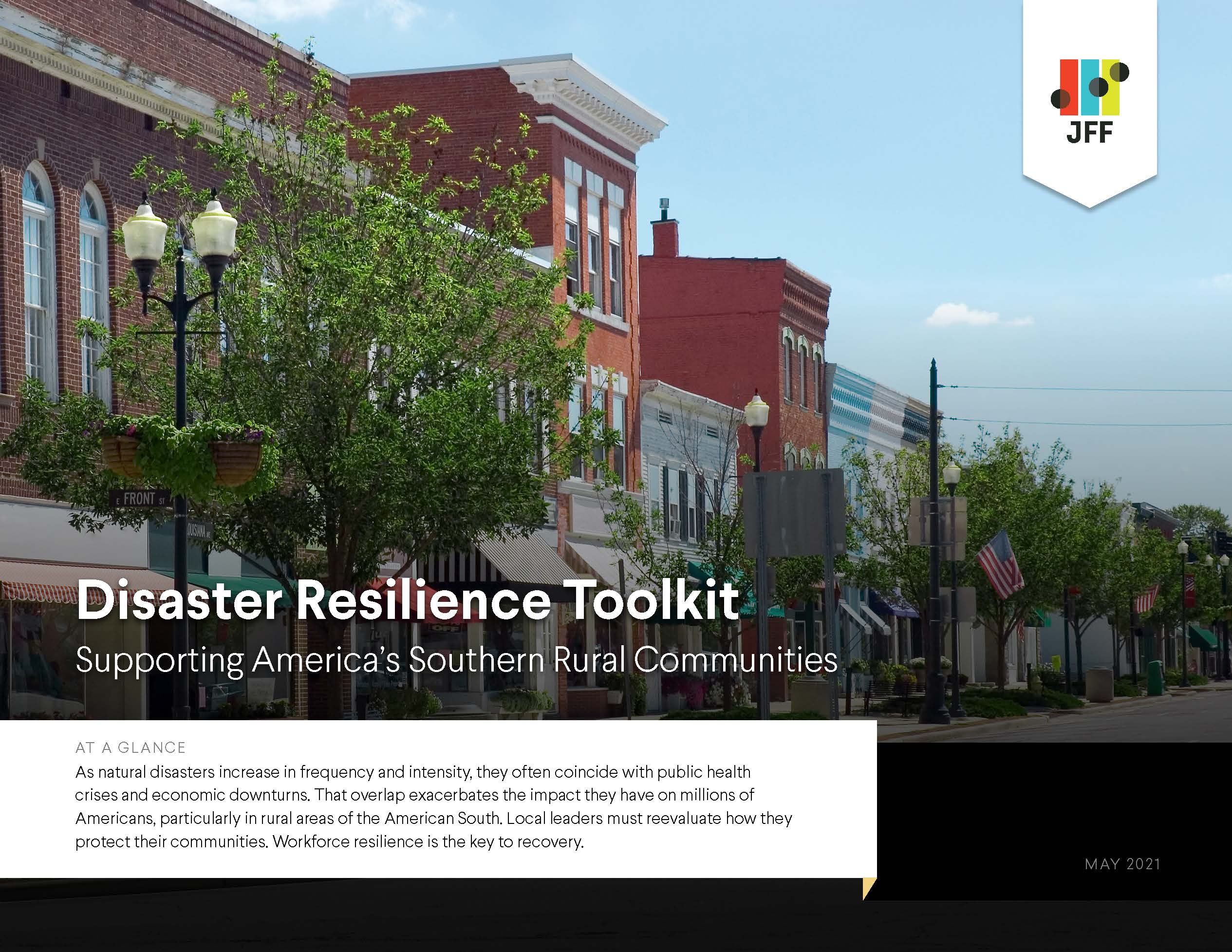The height and width of the screenshot is (952, 1232).
Task: Click the 'JFF' wordmark text
Action: pos(1090,132)
